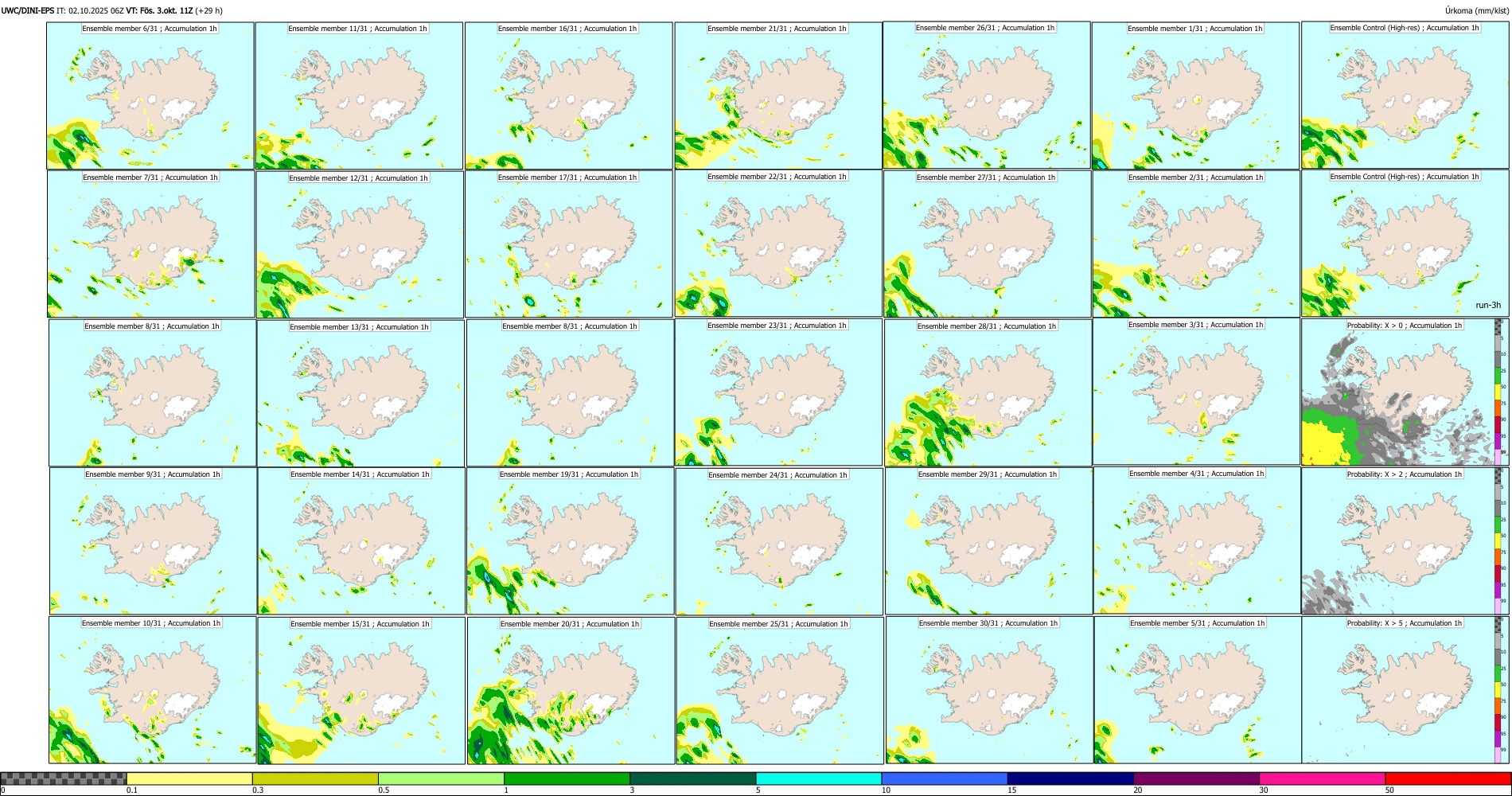The image size is (1512, 796).
Task: Click the 'IT: 02.10.2025 06Z' init time
Action: coord(90,10)
